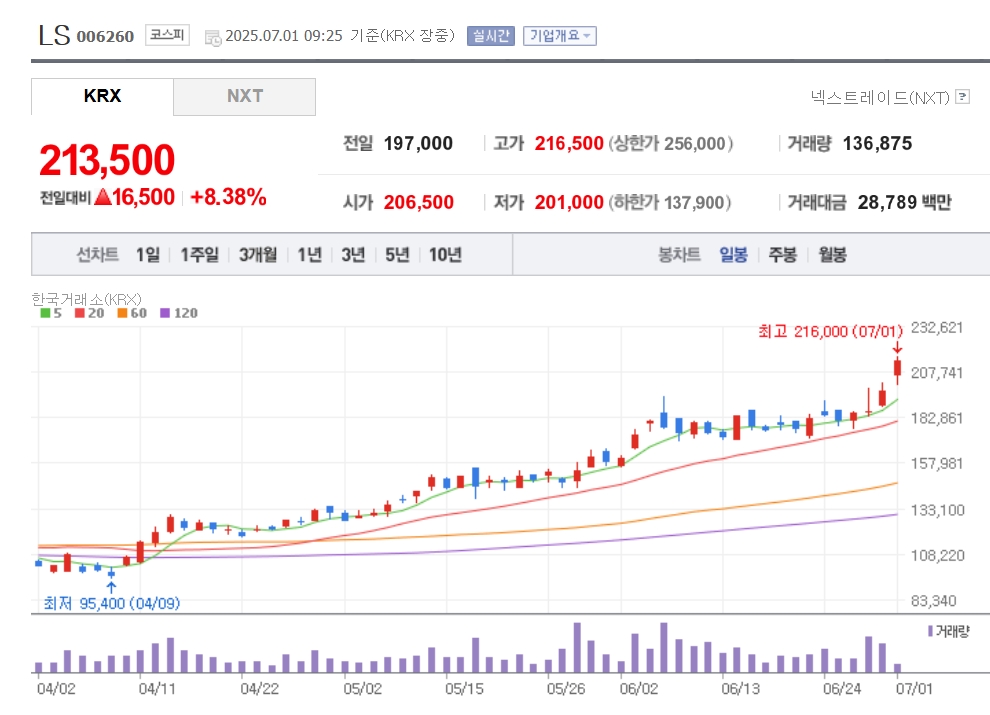Switch to the 10년 line chart

click(445, 255)
